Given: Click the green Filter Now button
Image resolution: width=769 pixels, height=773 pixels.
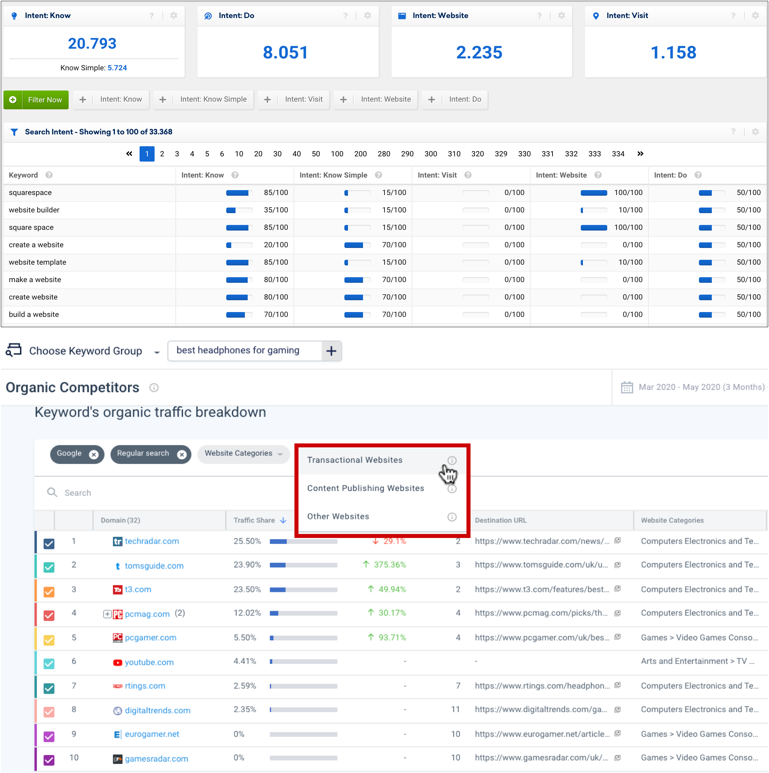Looking at the screenshot, I should coord(35,100).
